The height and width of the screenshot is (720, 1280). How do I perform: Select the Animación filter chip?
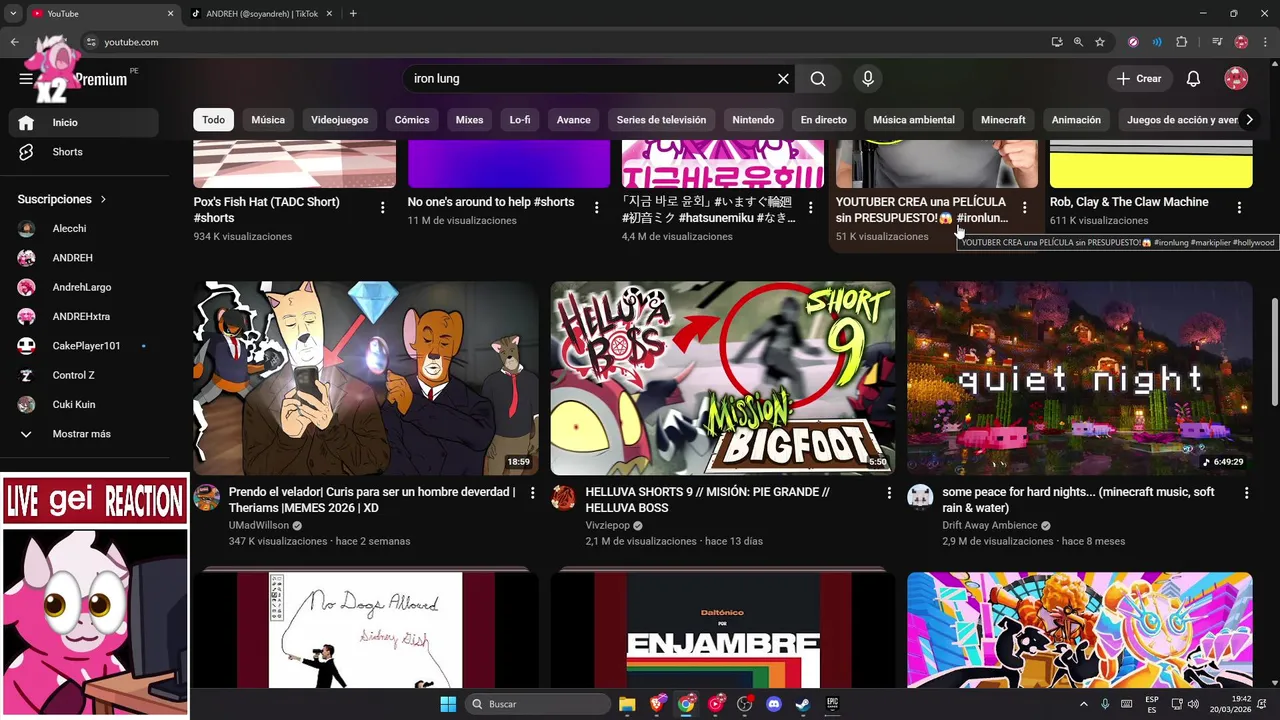[1076, 120]
